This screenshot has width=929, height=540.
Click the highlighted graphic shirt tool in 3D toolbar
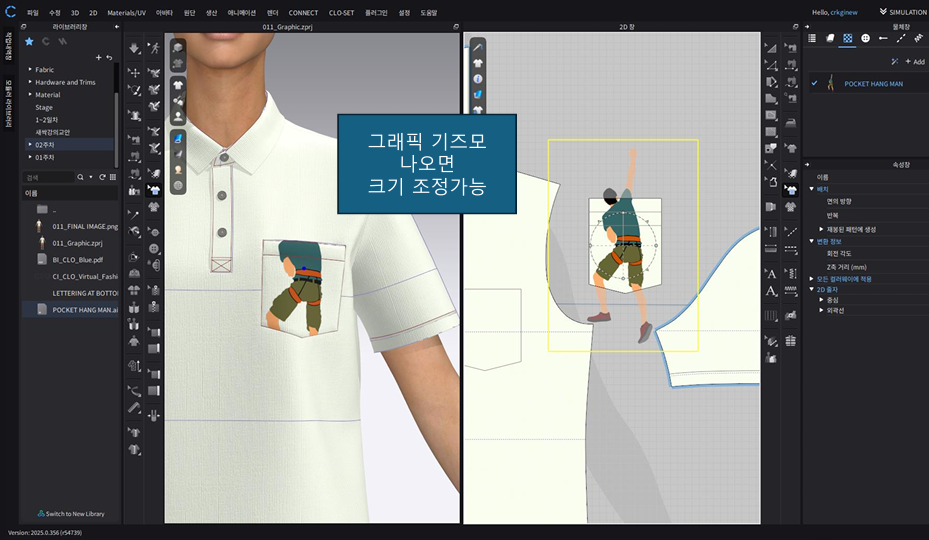pyautogui.click(x=154, y=188)
